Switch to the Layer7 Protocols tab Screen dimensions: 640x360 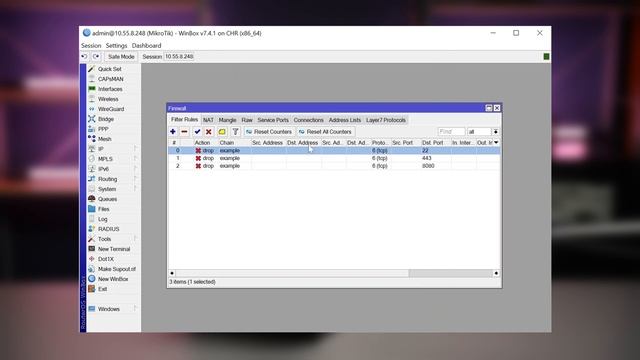(x=386, y=120)
